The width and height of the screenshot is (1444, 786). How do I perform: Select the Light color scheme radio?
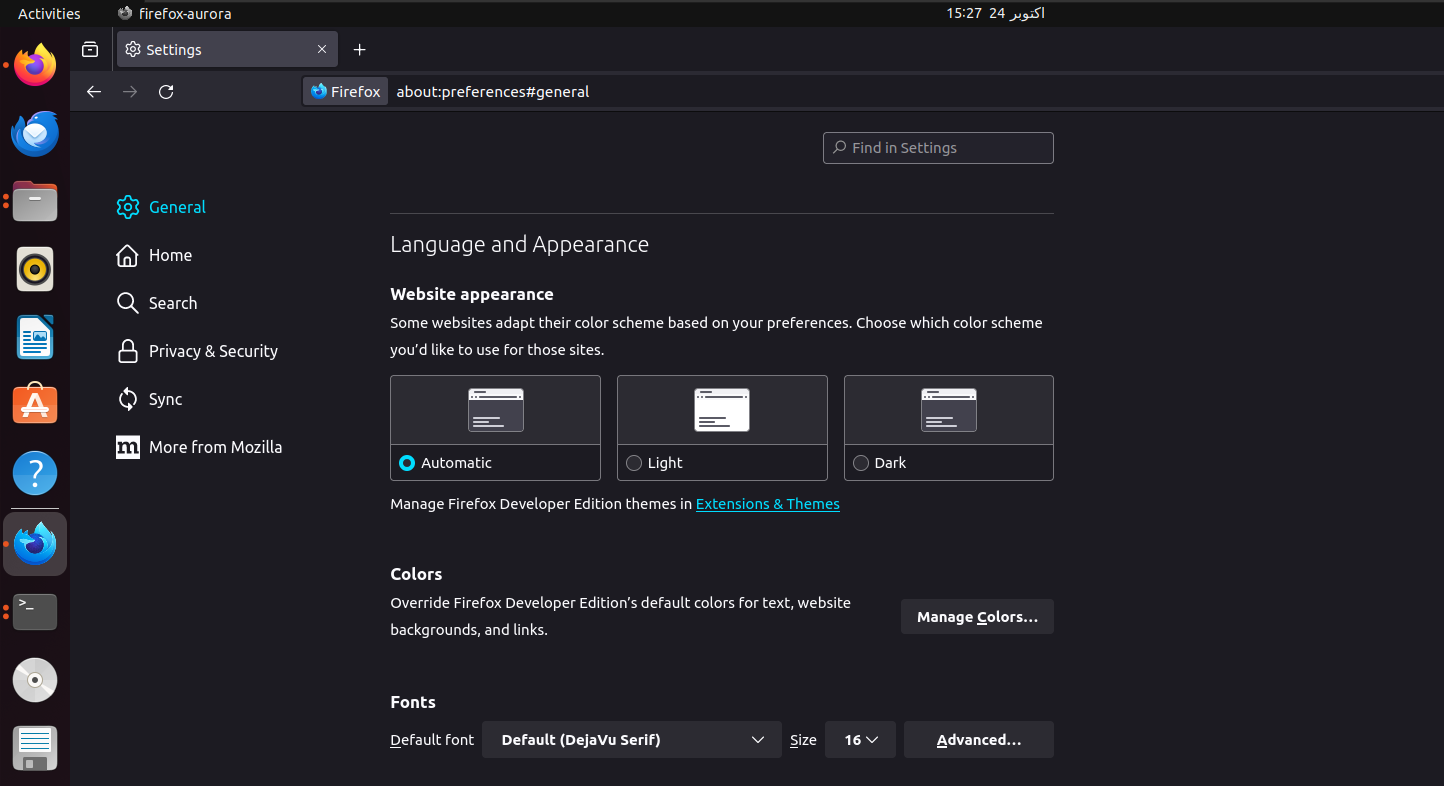634,463
